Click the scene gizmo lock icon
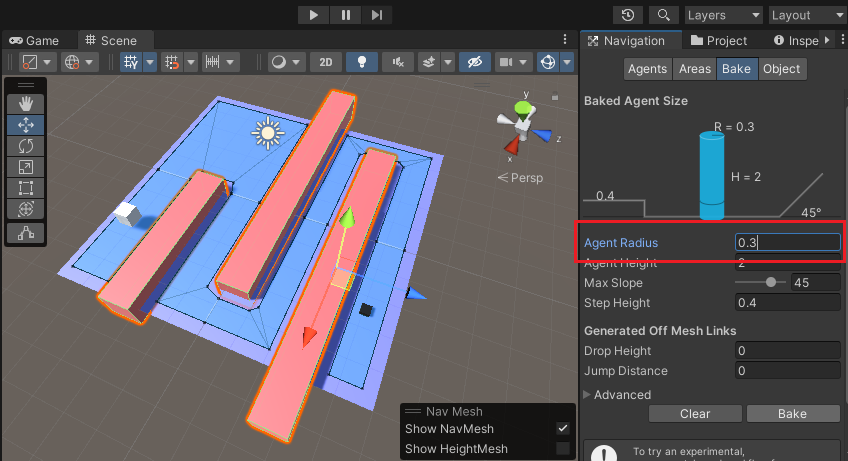 click(x=554, y=97)
